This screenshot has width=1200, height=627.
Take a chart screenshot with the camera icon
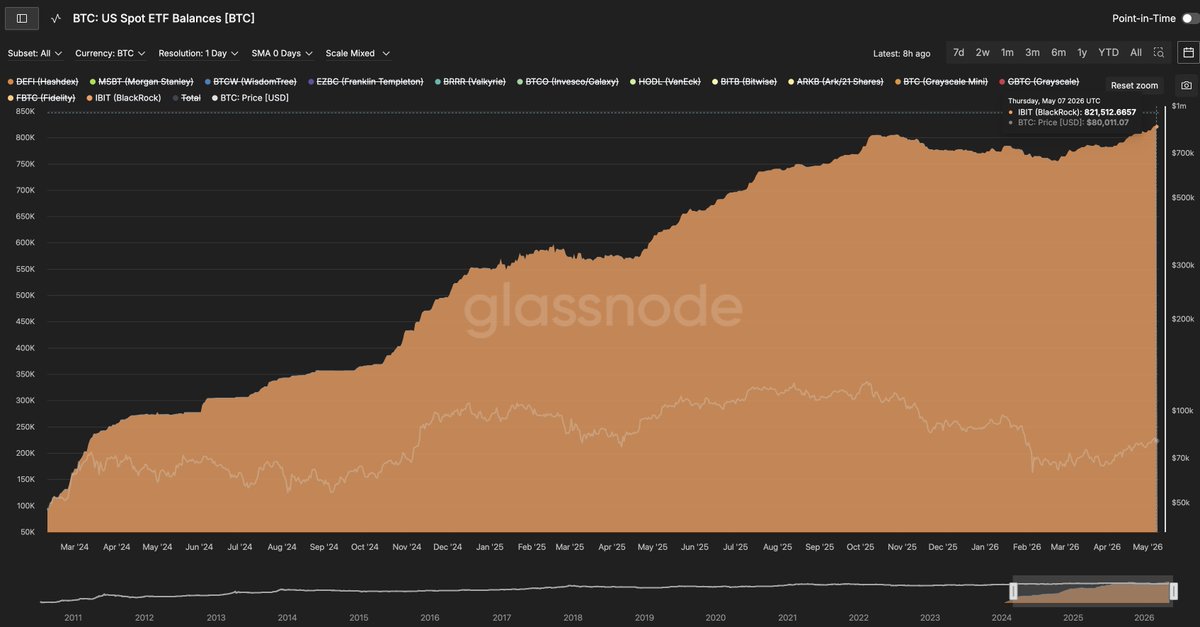(x=1186, y=86)
